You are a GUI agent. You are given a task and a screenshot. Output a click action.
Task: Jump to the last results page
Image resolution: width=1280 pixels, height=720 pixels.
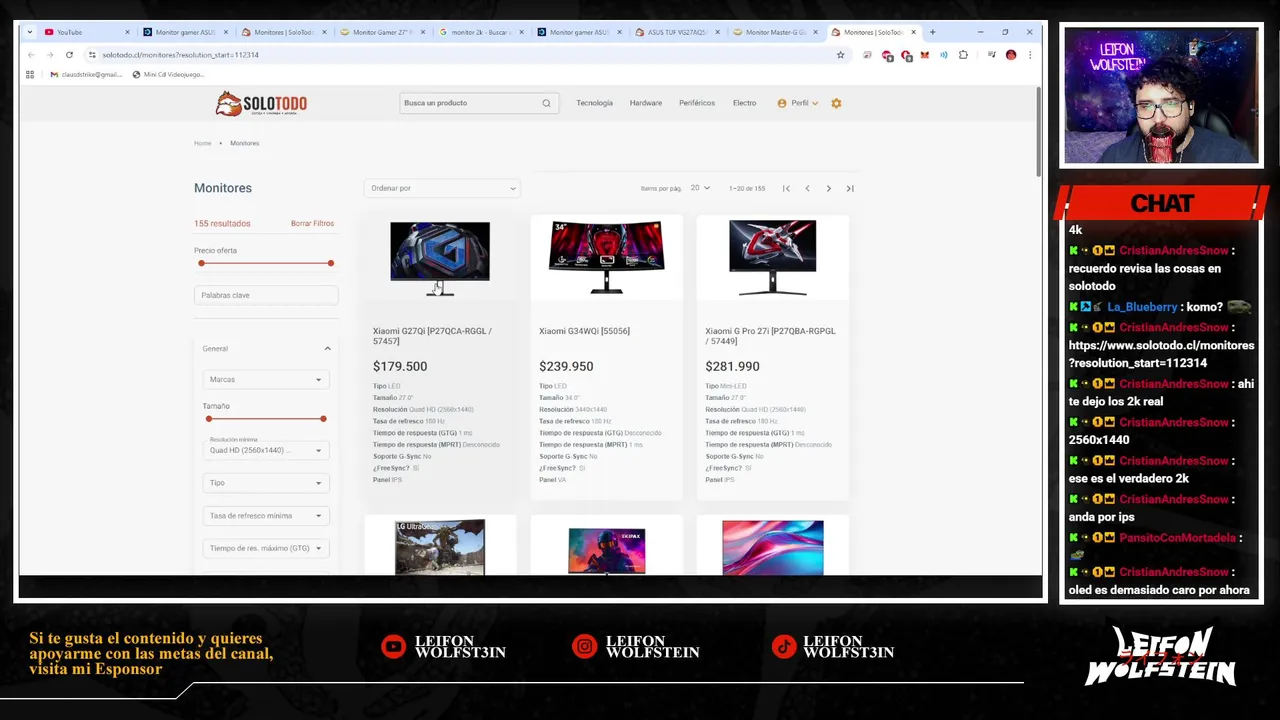850,188
